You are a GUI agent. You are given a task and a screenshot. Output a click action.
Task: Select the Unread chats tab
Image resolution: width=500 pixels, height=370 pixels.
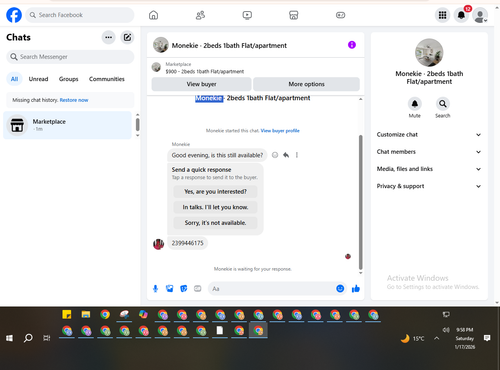tap(38, 79)
